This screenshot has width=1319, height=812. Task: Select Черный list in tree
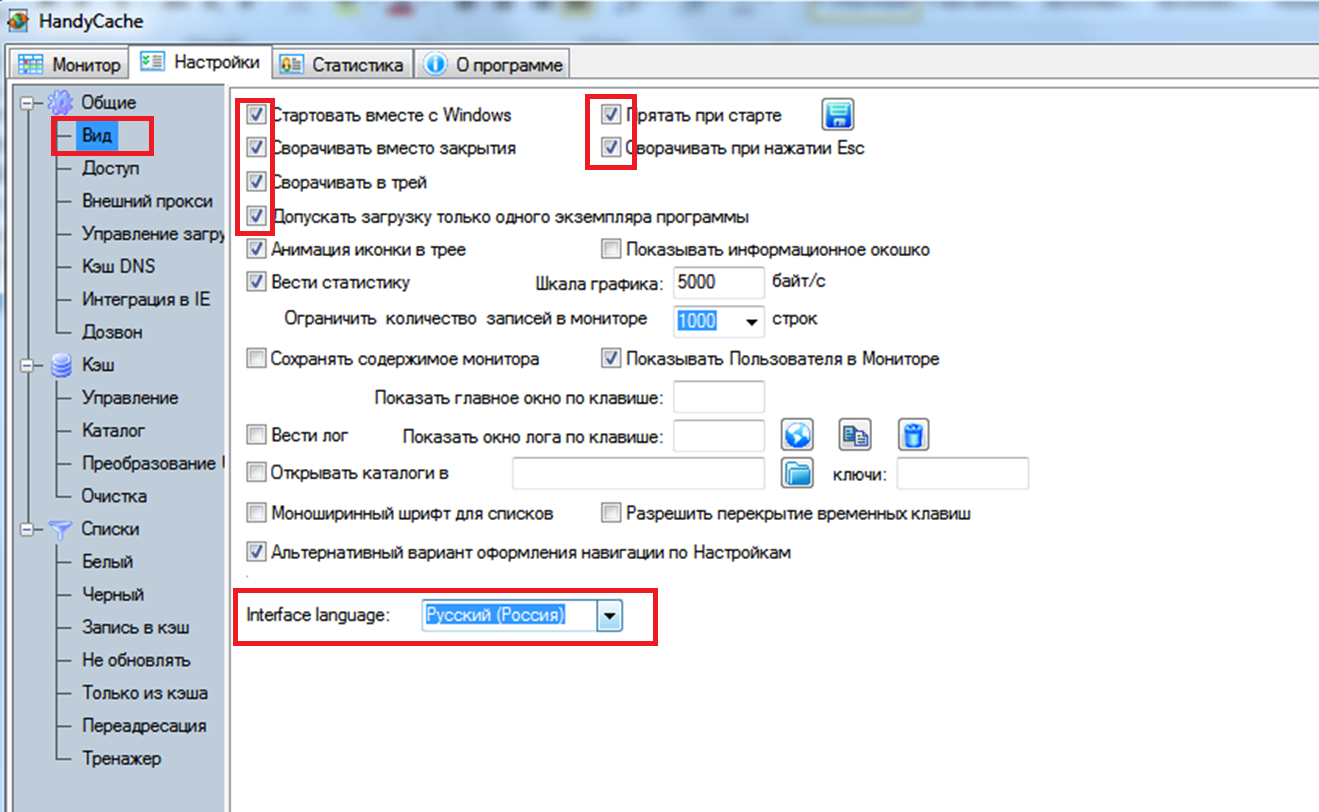113,595
